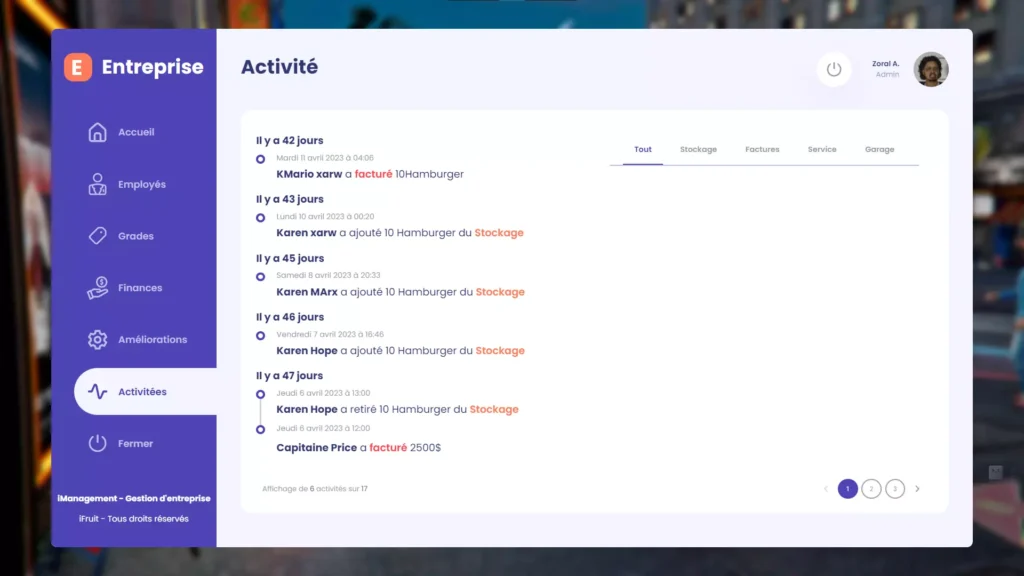The image size is (1024, 576).
Task: Open the Employés section via its icon
Action: click(x=96, y=183)
